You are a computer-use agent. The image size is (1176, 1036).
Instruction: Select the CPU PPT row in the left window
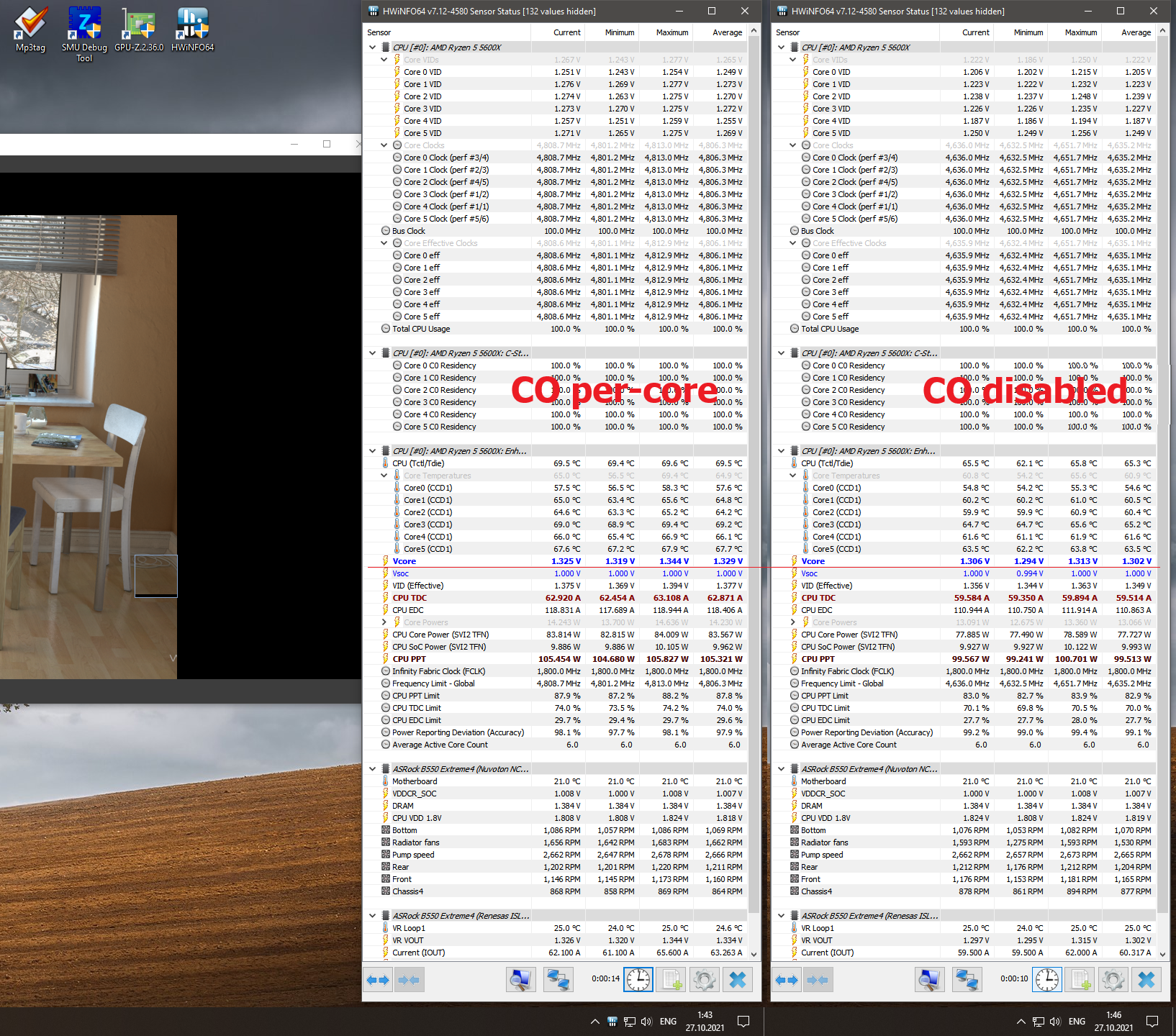(x=556, y=659)
